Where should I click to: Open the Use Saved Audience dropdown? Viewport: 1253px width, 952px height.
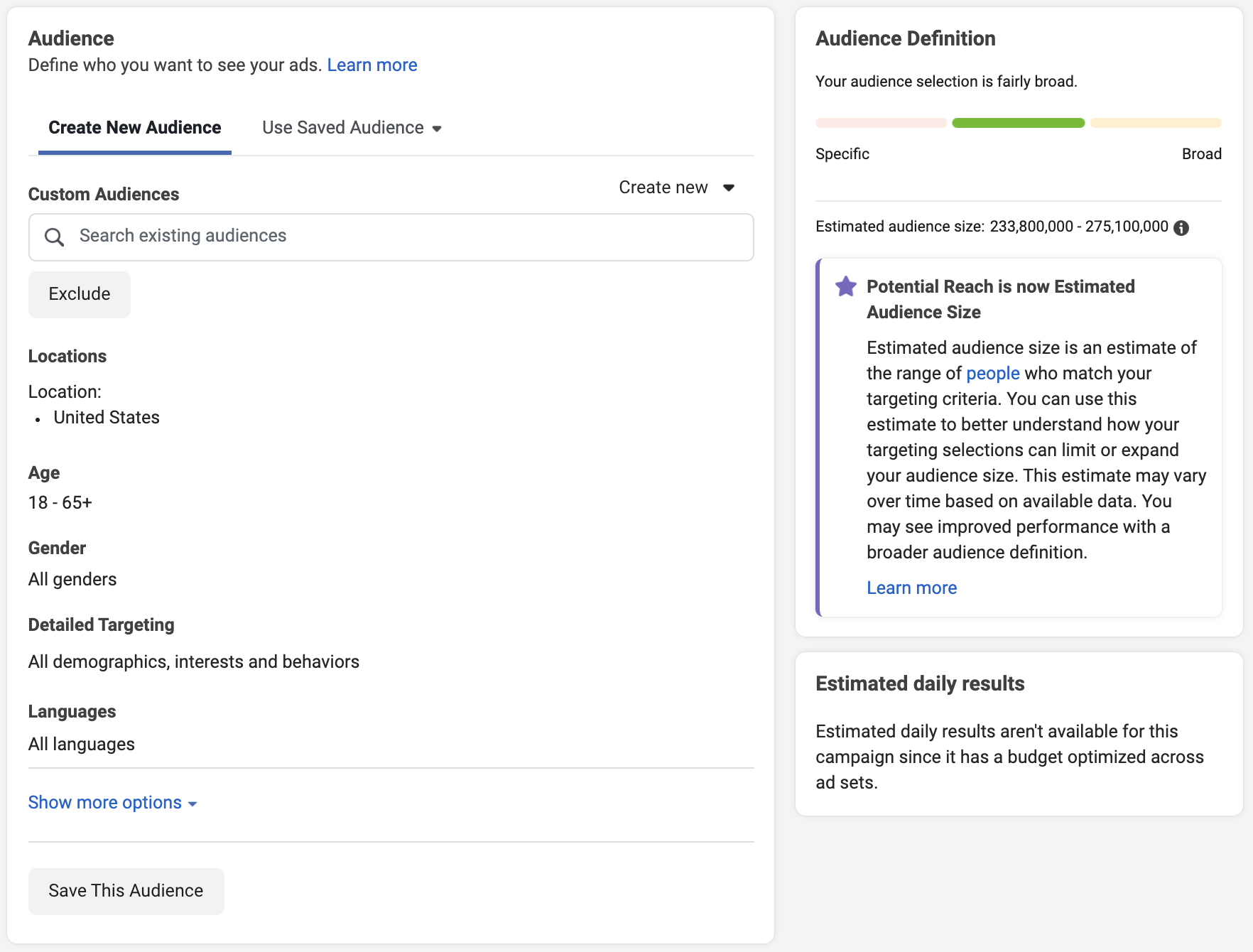[352, 128]
